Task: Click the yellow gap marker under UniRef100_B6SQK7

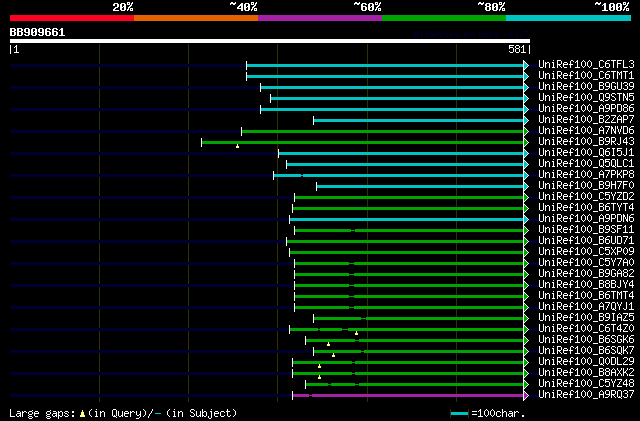Action: [x=333, y=355]
